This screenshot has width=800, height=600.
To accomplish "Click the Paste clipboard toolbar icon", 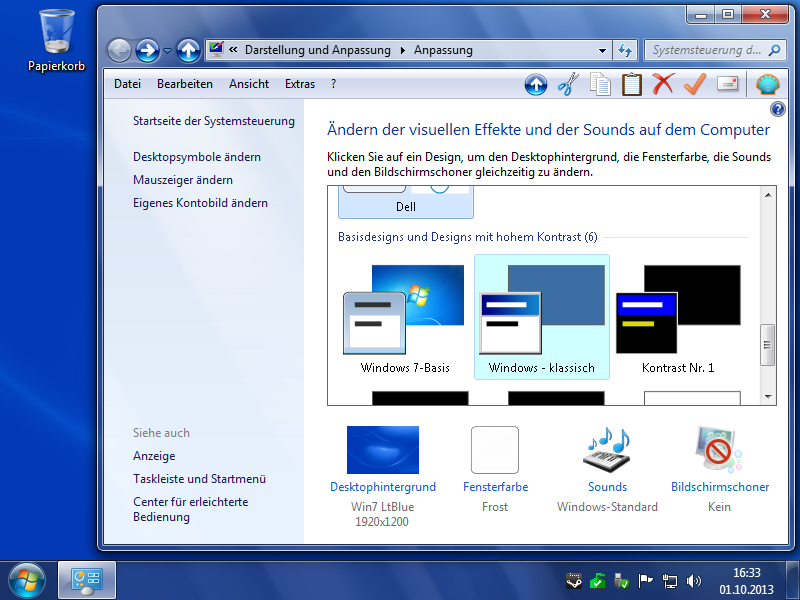I will click(632, 84).
